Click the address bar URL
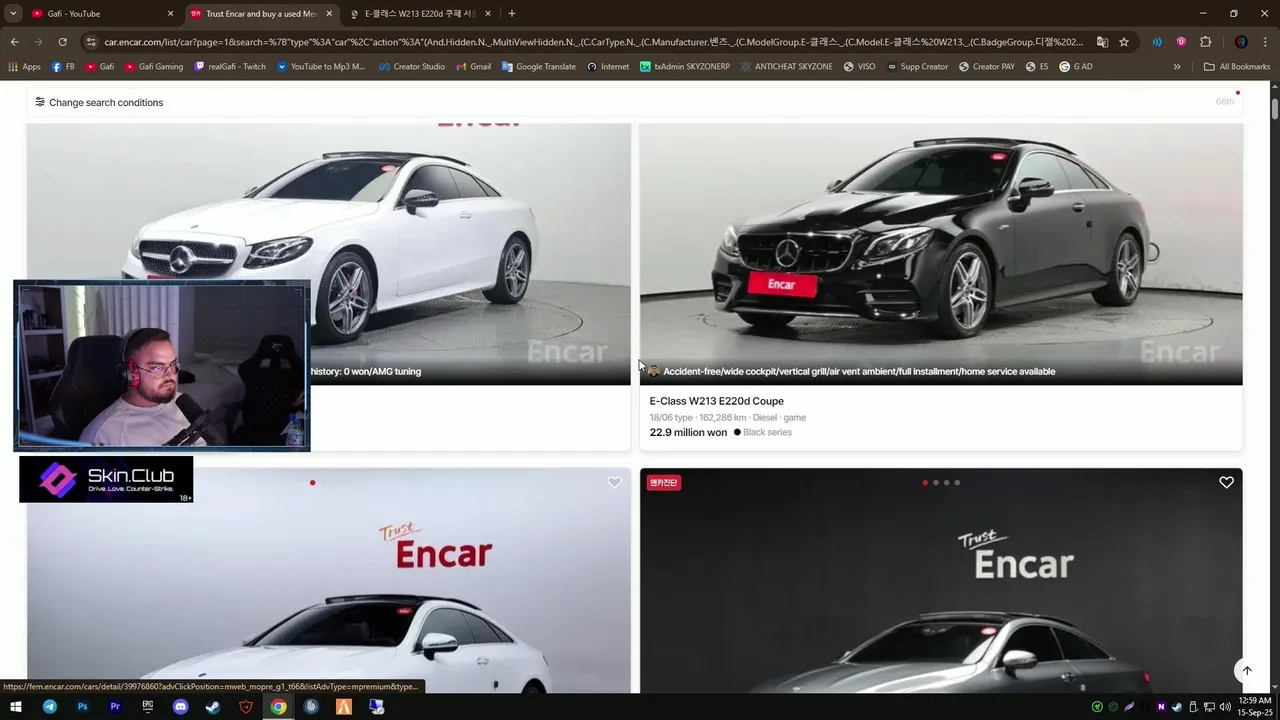 (593, 42)
